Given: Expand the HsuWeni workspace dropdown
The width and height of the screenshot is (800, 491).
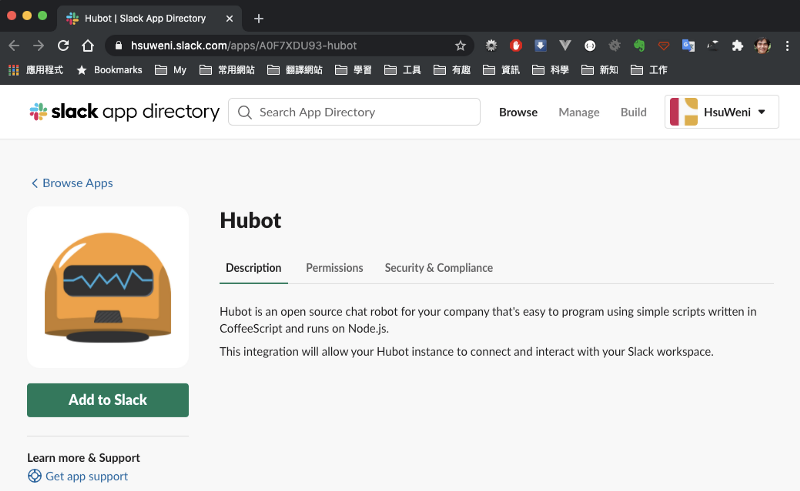Looking at the screenshot, I should click(x=762, y=112).
